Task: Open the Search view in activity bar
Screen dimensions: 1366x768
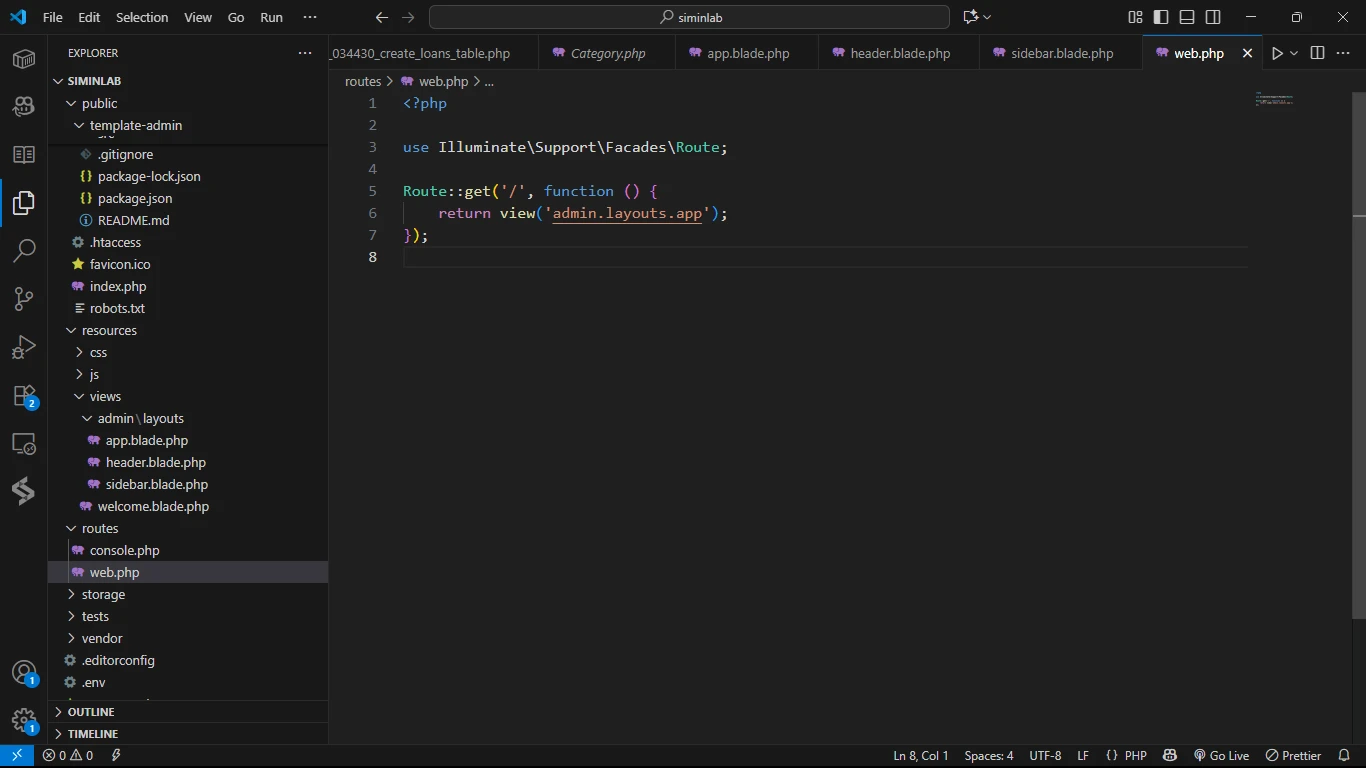Action: point(24,250)
